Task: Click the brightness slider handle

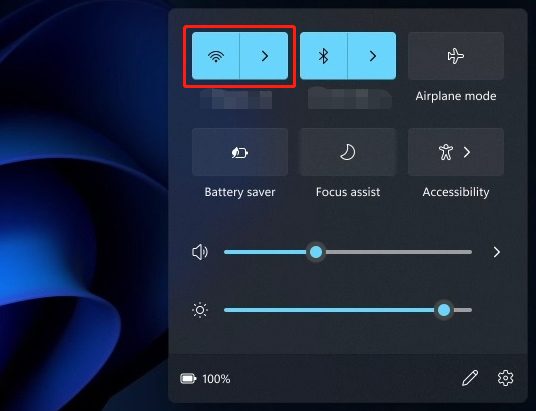Action: pos(444,310)
